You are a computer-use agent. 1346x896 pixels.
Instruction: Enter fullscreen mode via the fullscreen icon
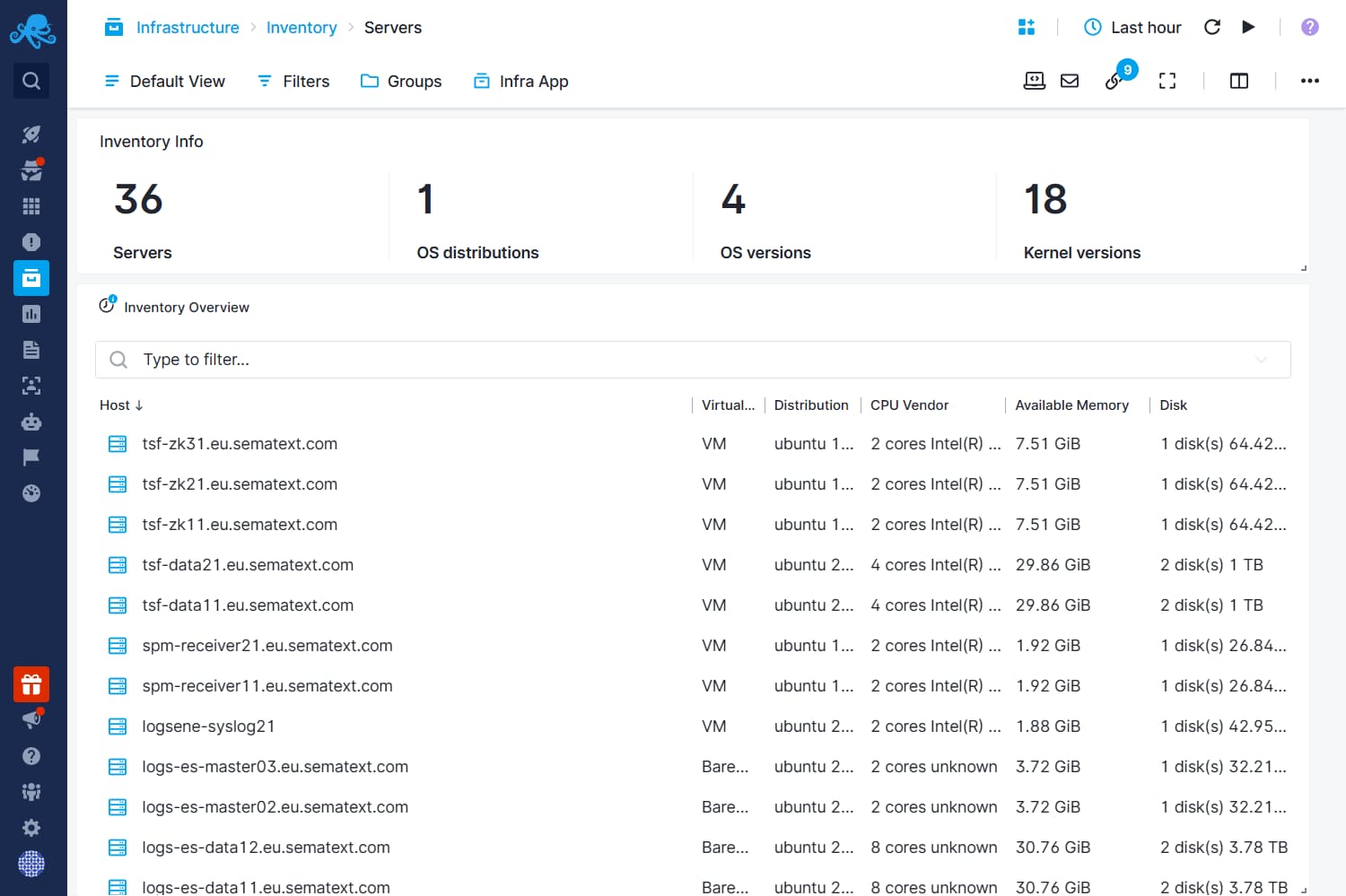point(1167,80)
